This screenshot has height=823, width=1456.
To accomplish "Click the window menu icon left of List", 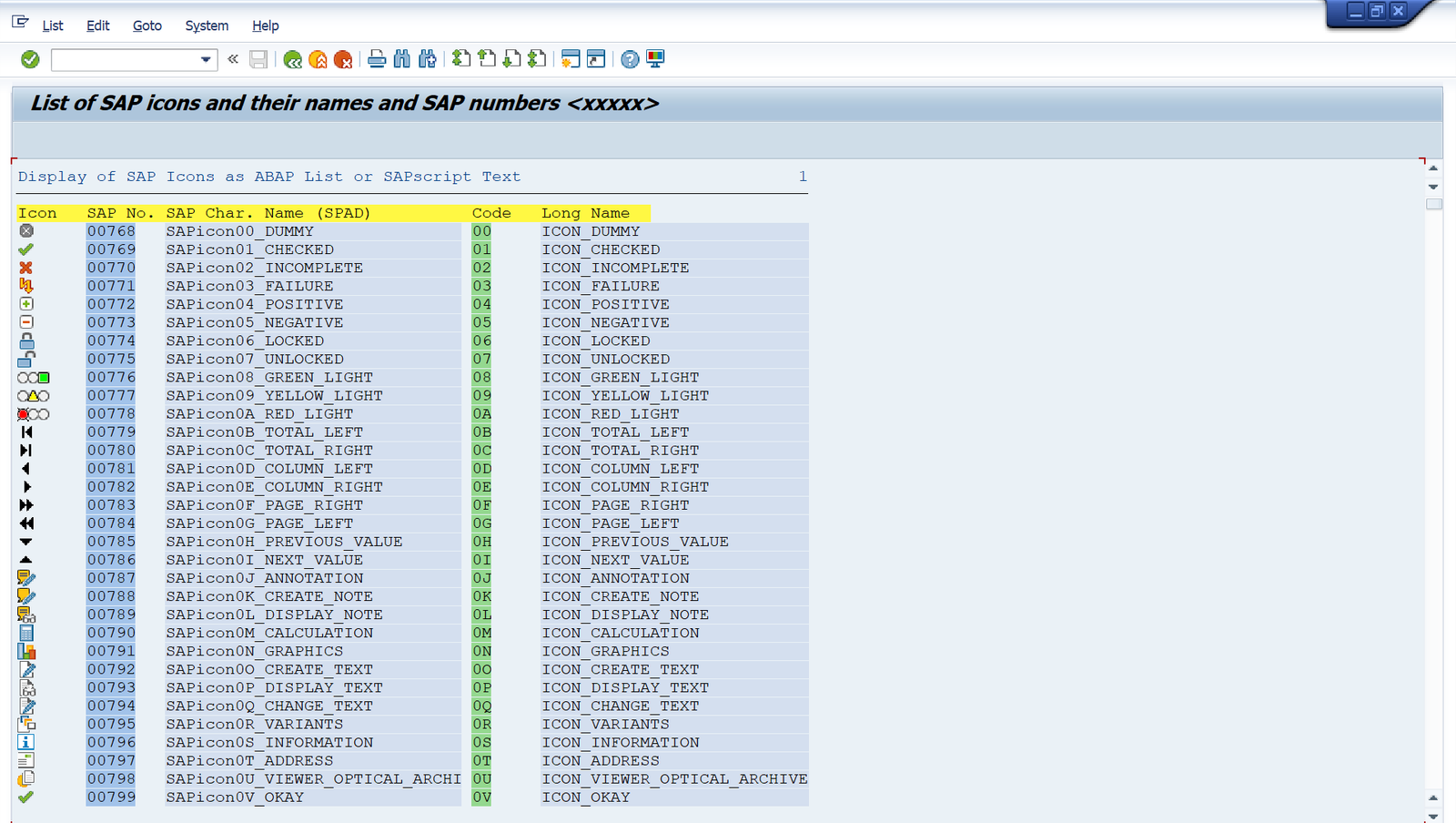I will [20, 22].
